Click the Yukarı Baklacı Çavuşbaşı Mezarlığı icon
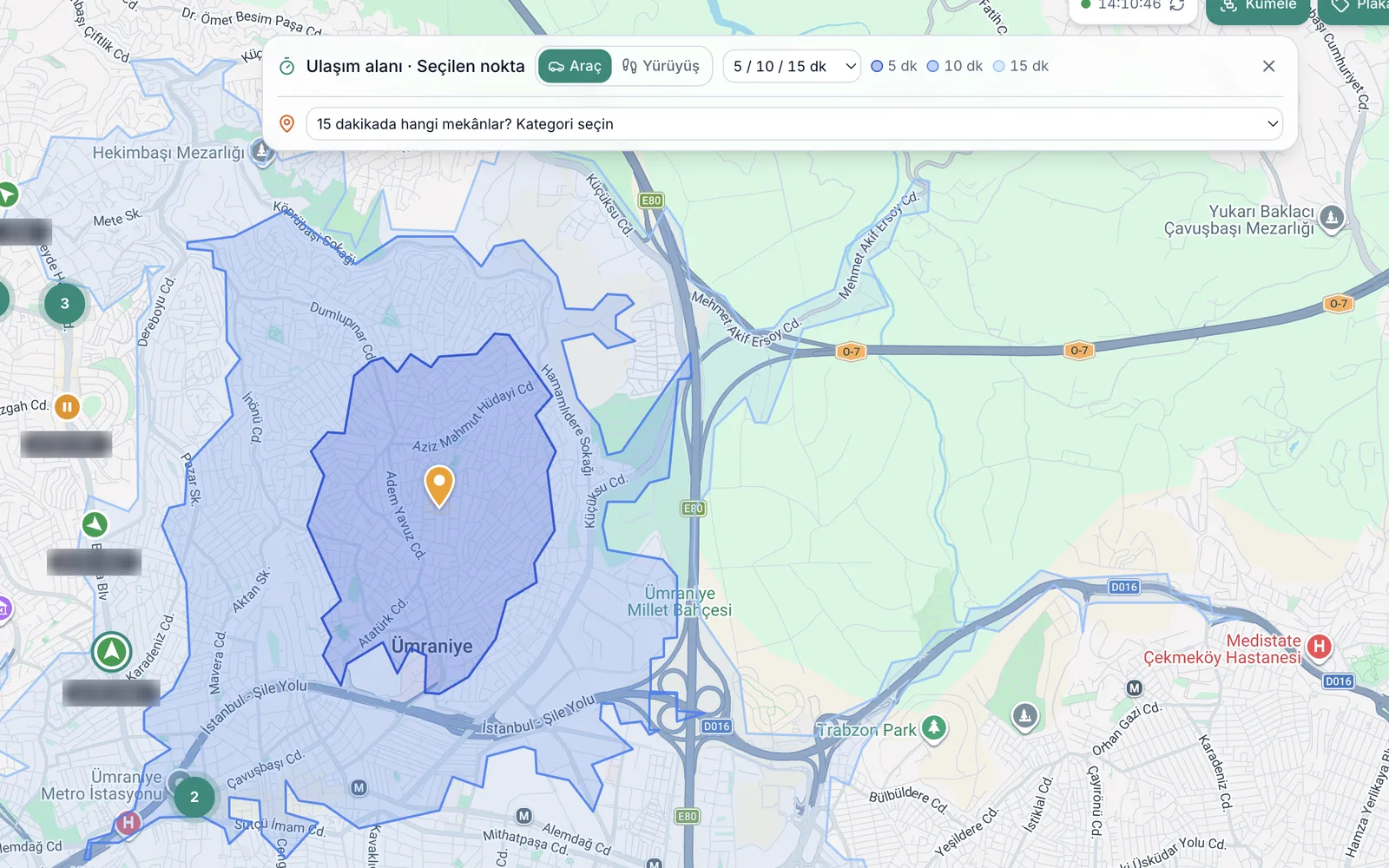This screenshot has height=868, width=1389. click(x=1332, y=219)
